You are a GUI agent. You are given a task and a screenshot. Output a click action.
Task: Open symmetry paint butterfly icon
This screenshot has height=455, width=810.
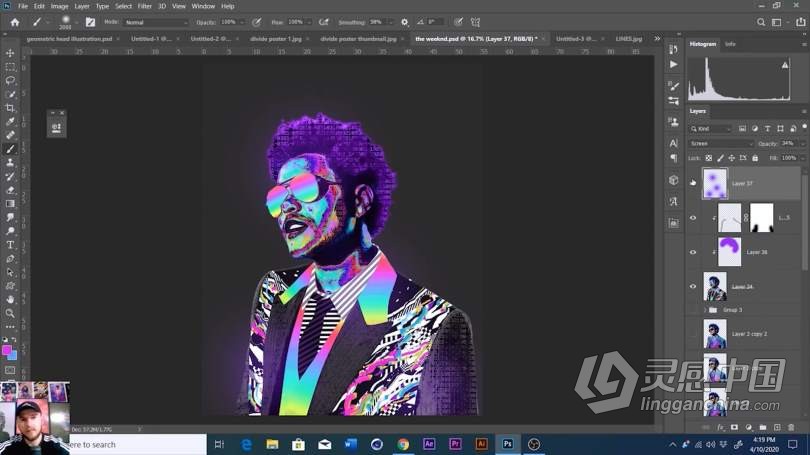(475, 22)
